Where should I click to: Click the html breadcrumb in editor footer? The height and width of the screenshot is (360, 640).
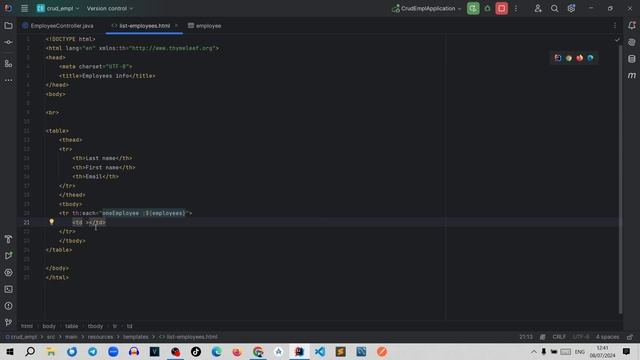tap(27, 326)
